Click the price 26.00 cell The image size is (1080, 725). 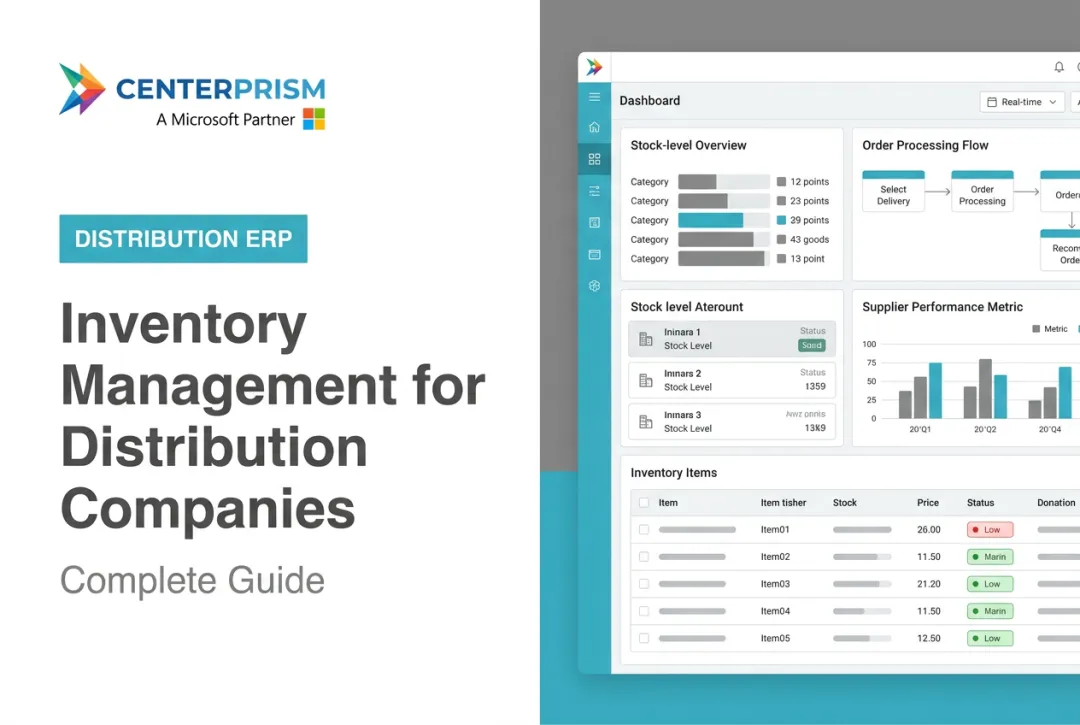[x=928, y=529]
